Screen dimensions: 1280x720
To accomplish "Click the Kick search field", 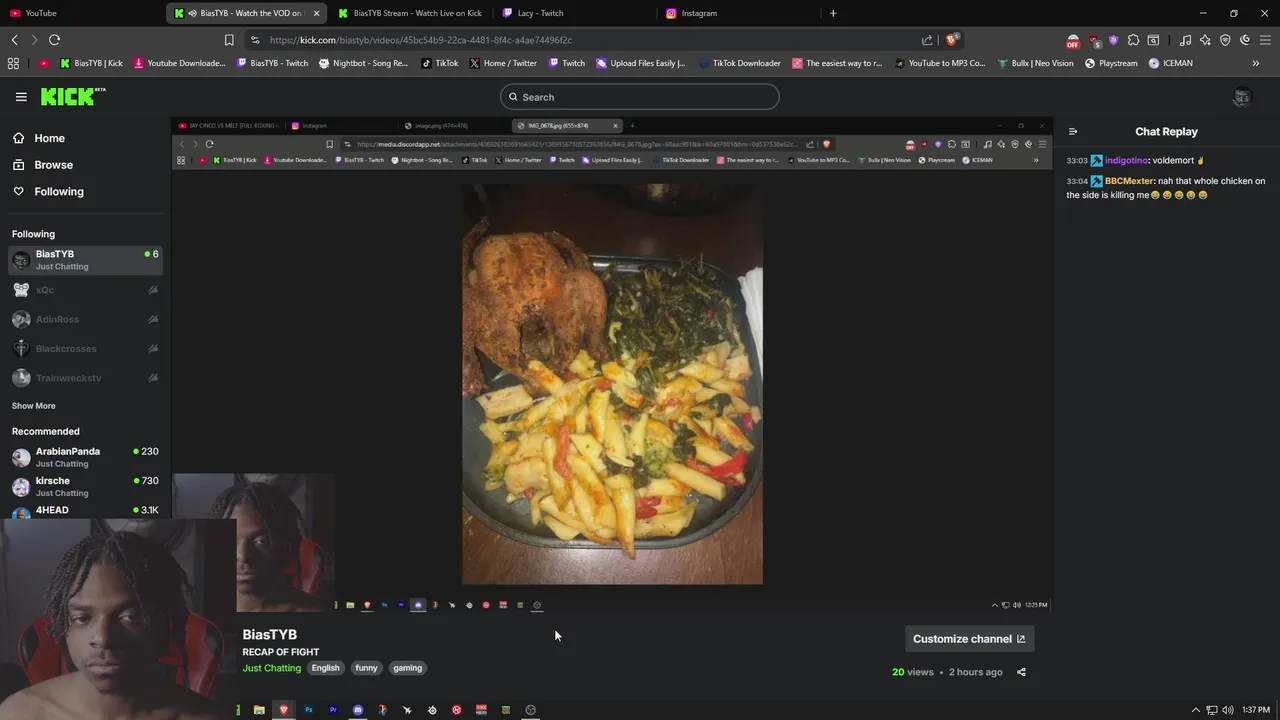I will pyautogui.click(x=640, y=97).
